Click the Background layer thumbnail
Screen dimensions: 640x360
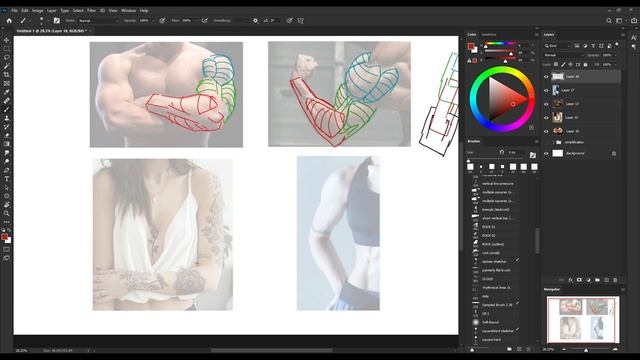coord(558,153)
